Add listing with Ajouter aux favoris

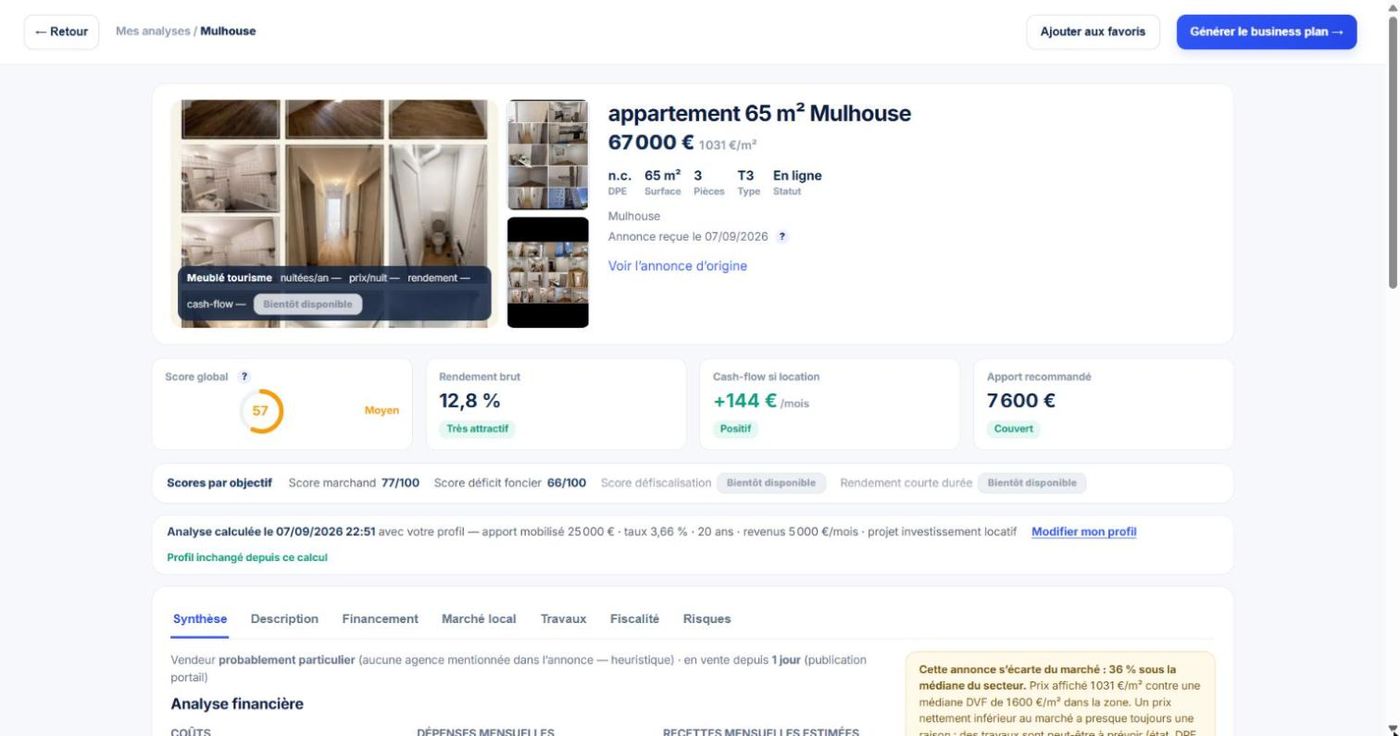tap(1092, 32)
